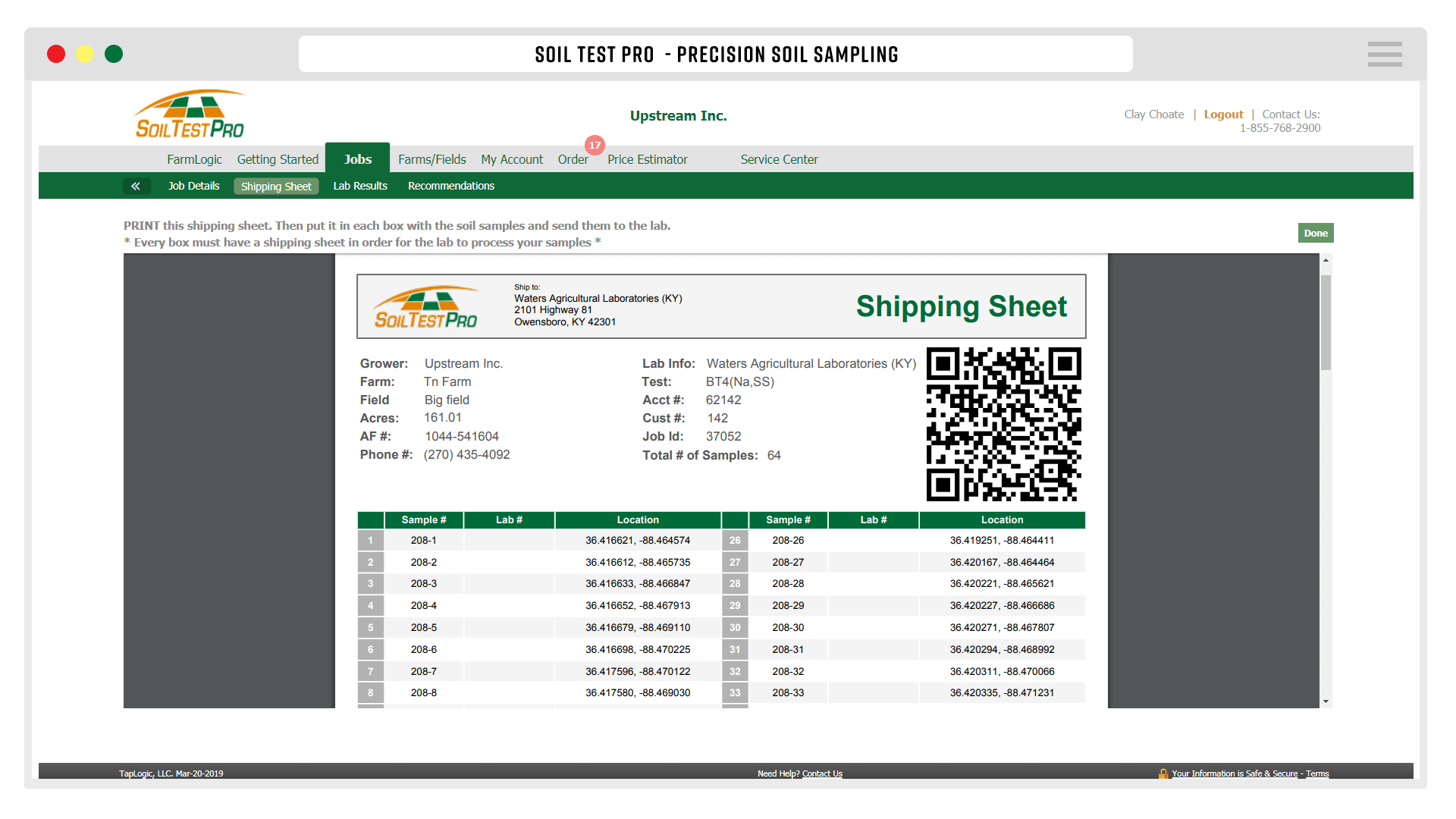This screenshot has width=1456, height=819.
Task: Click the My Account dropdown
Action: [x=511, y=159]
